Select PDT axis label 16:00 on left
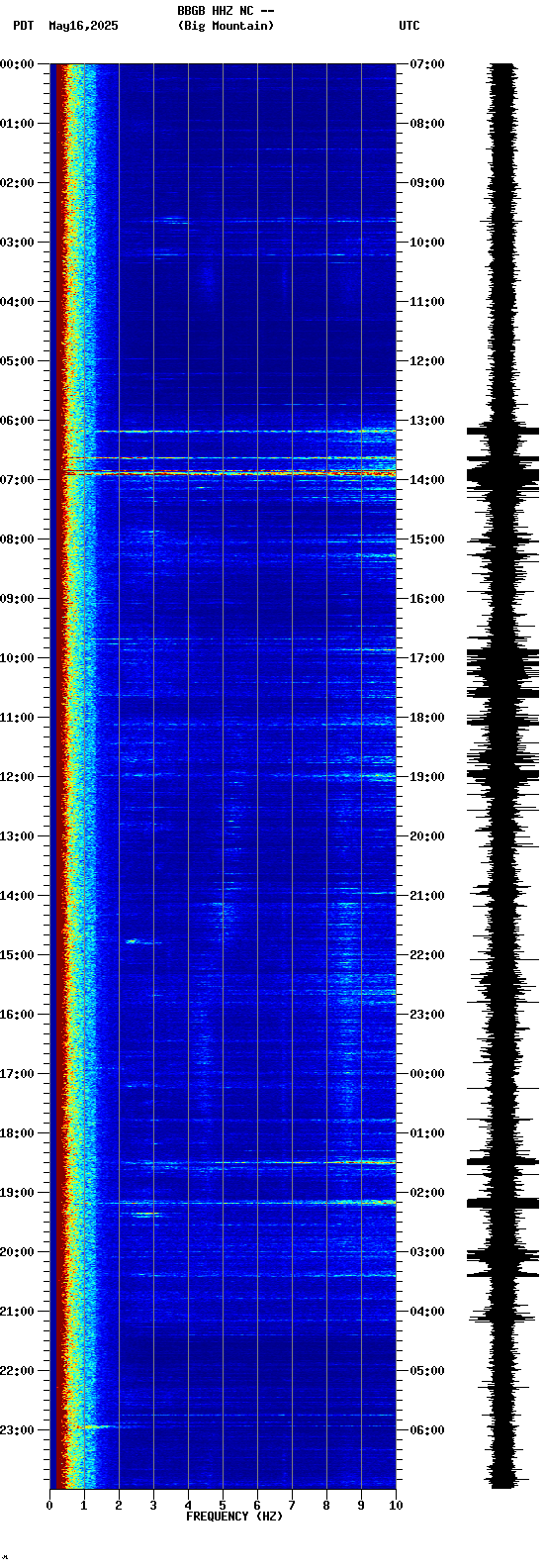Viewport: 546px width, 1568px height. tap(18, 1015)
